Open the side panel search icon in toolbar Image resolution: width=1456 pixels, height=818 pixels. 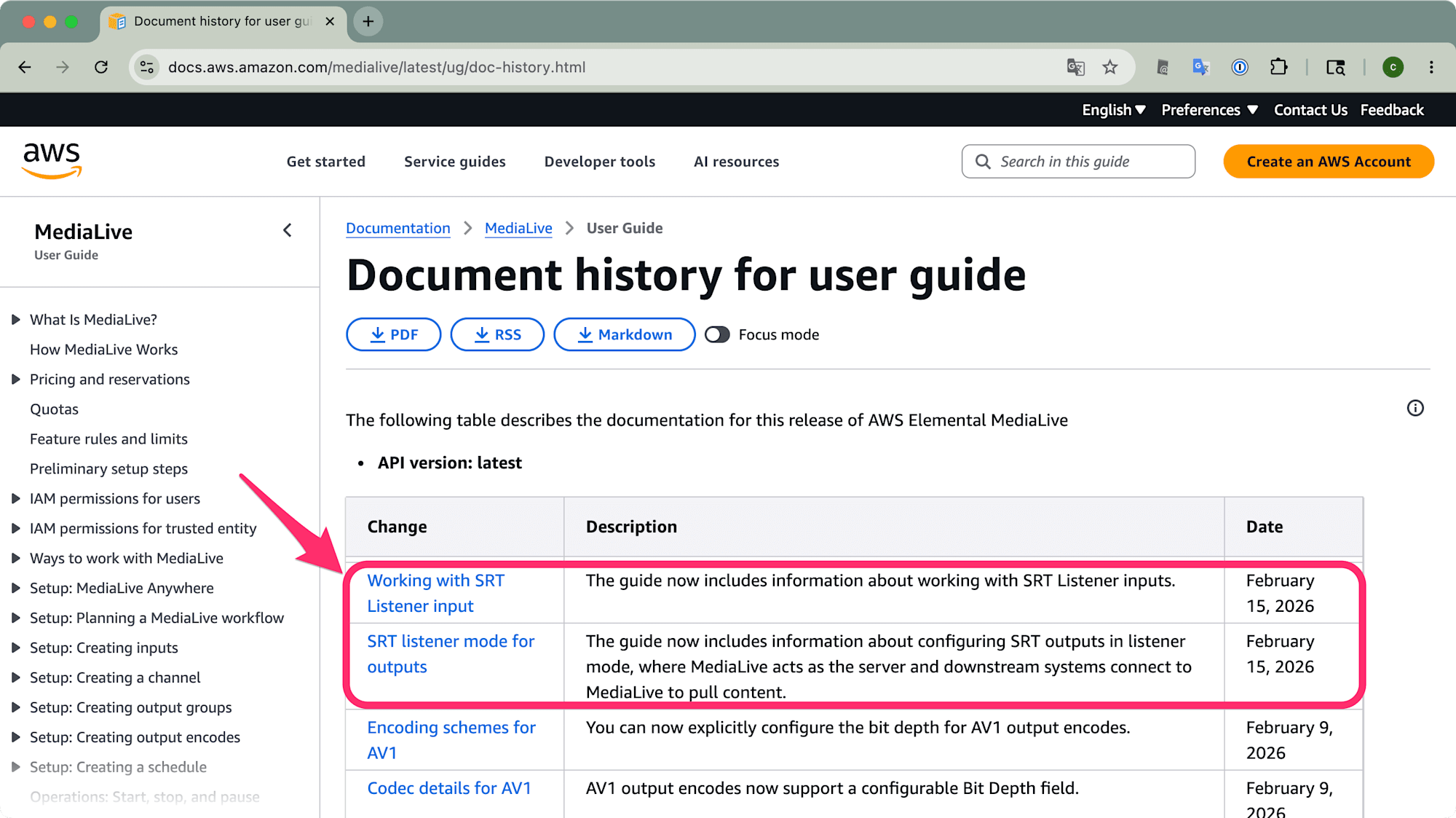(x=1336, y=67)
